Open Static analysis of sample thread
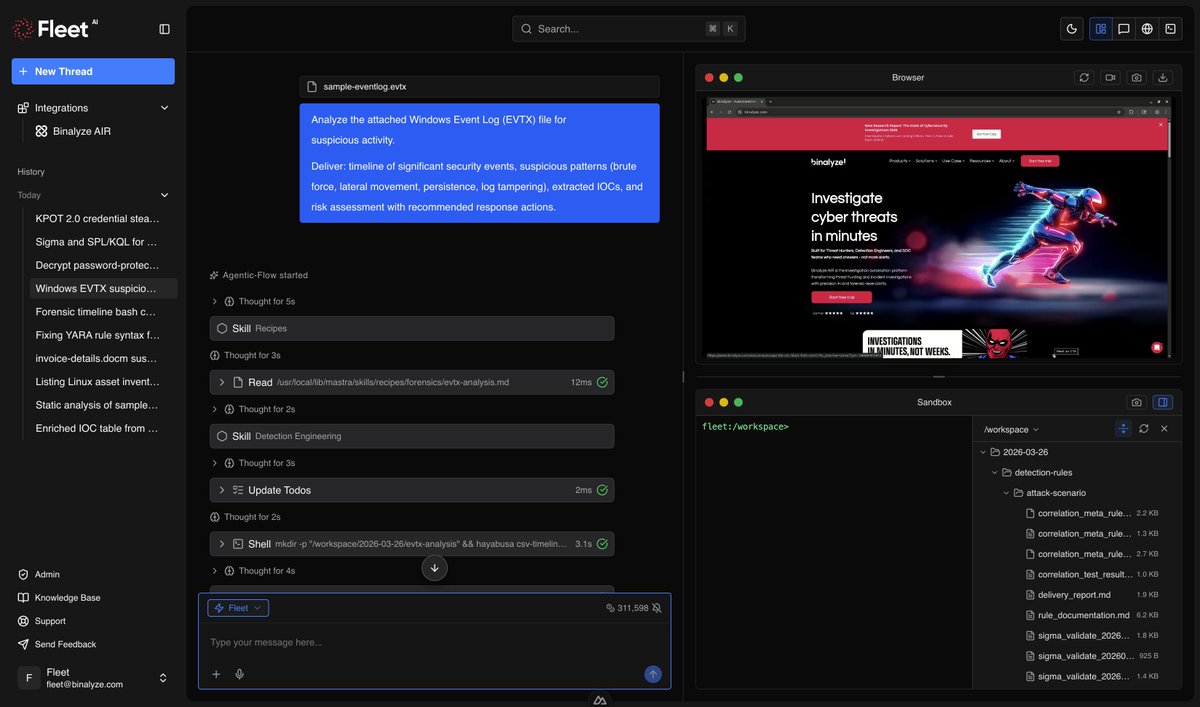This screenshot has height=707, width=1200. [x=97, y=405]
